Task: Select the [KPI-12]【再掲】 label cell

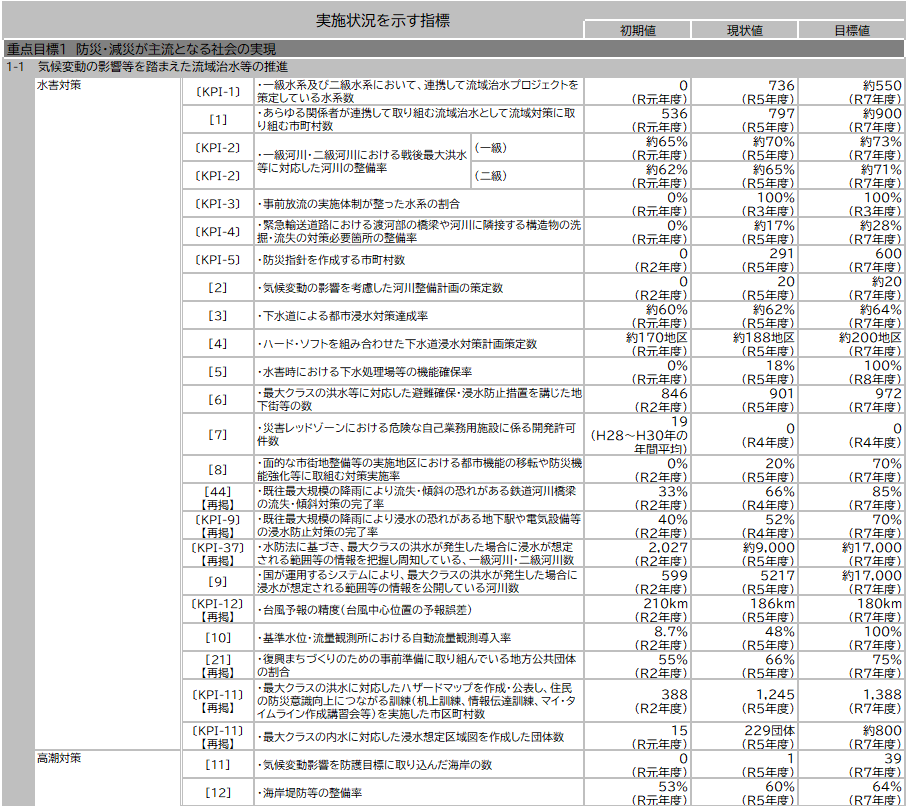Action: point(218,609)
